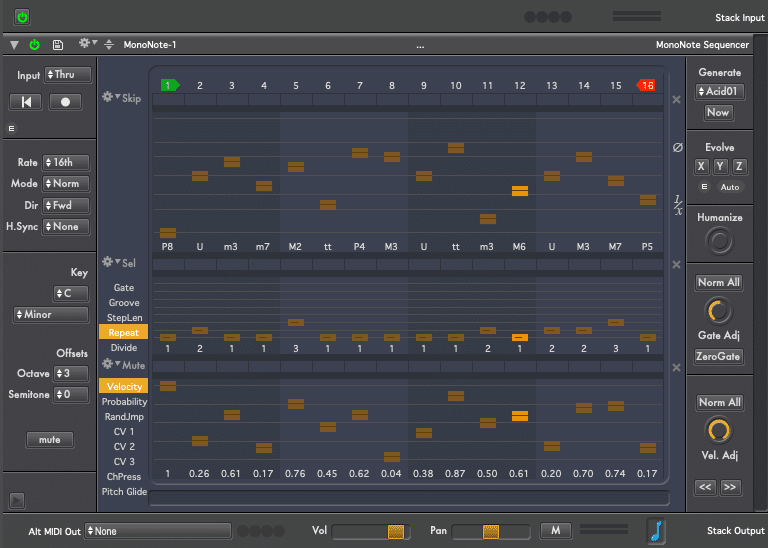Select the Velocity lane tab

click(x=123, y=386)
